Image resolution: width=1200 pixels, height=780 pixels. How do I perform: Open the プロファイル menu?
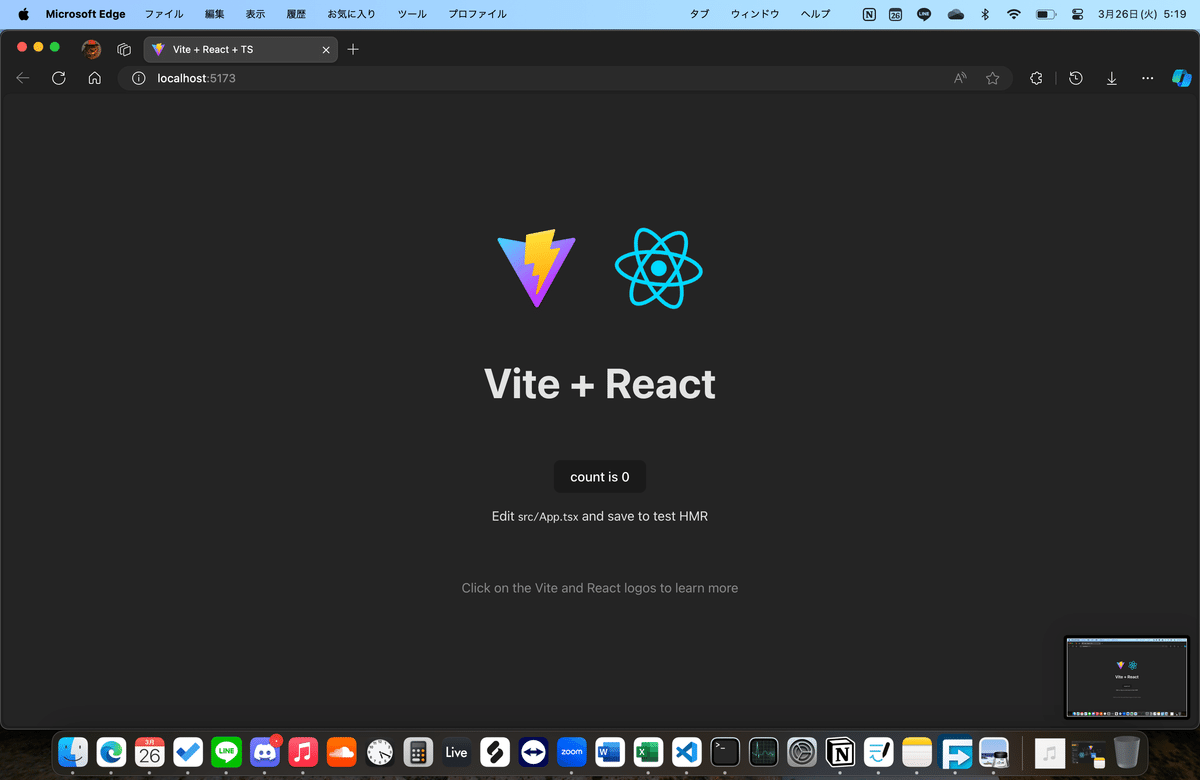pos(477,14)
